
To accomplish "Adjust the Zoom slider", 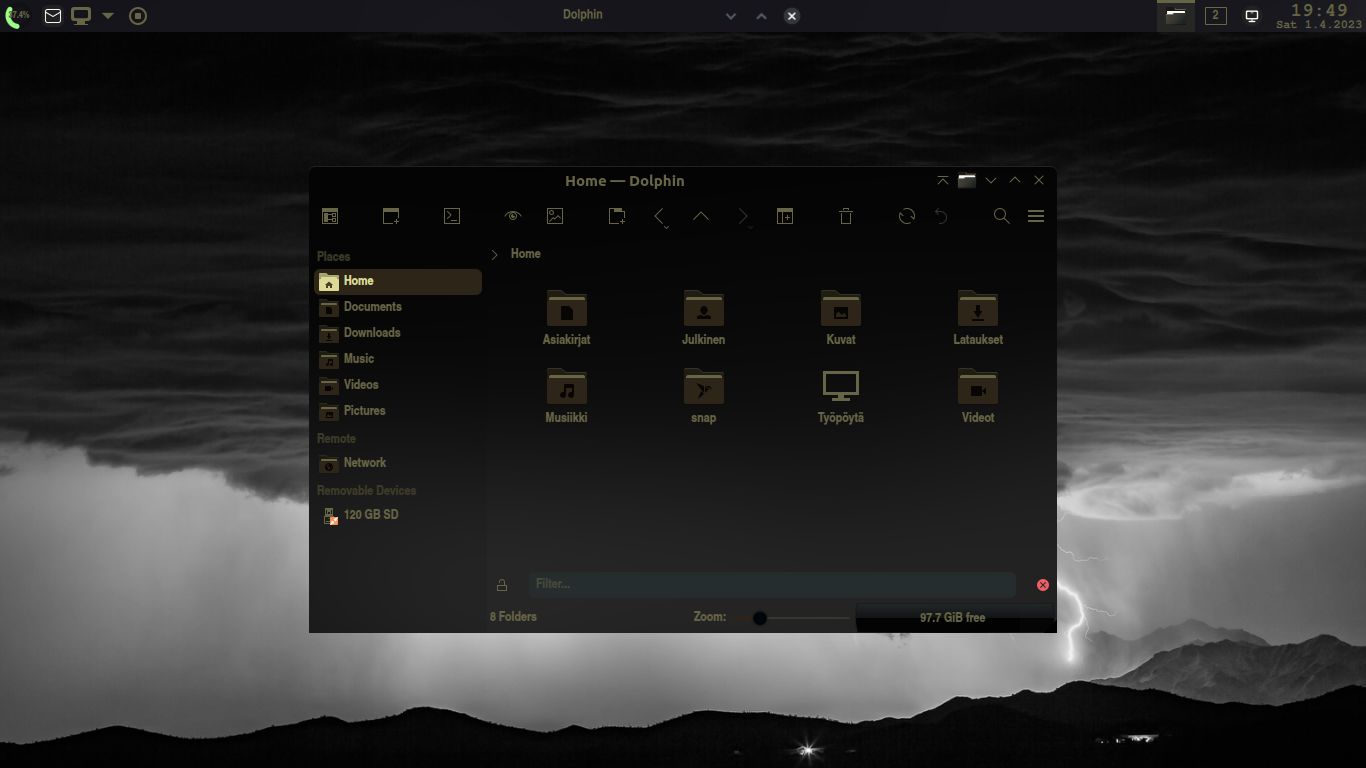I will (x=760, y=618).
